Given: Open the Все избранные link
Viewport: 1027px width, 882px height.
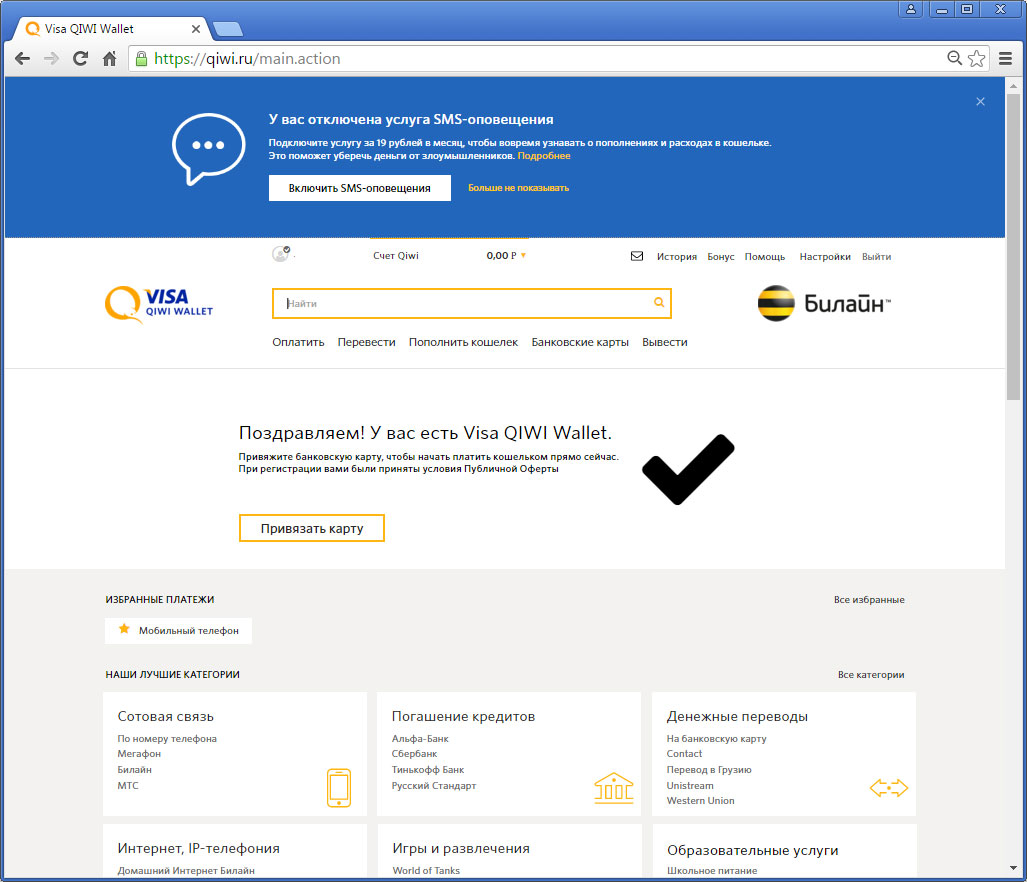Looking at the screenshot, I should (x=868, y=600).
